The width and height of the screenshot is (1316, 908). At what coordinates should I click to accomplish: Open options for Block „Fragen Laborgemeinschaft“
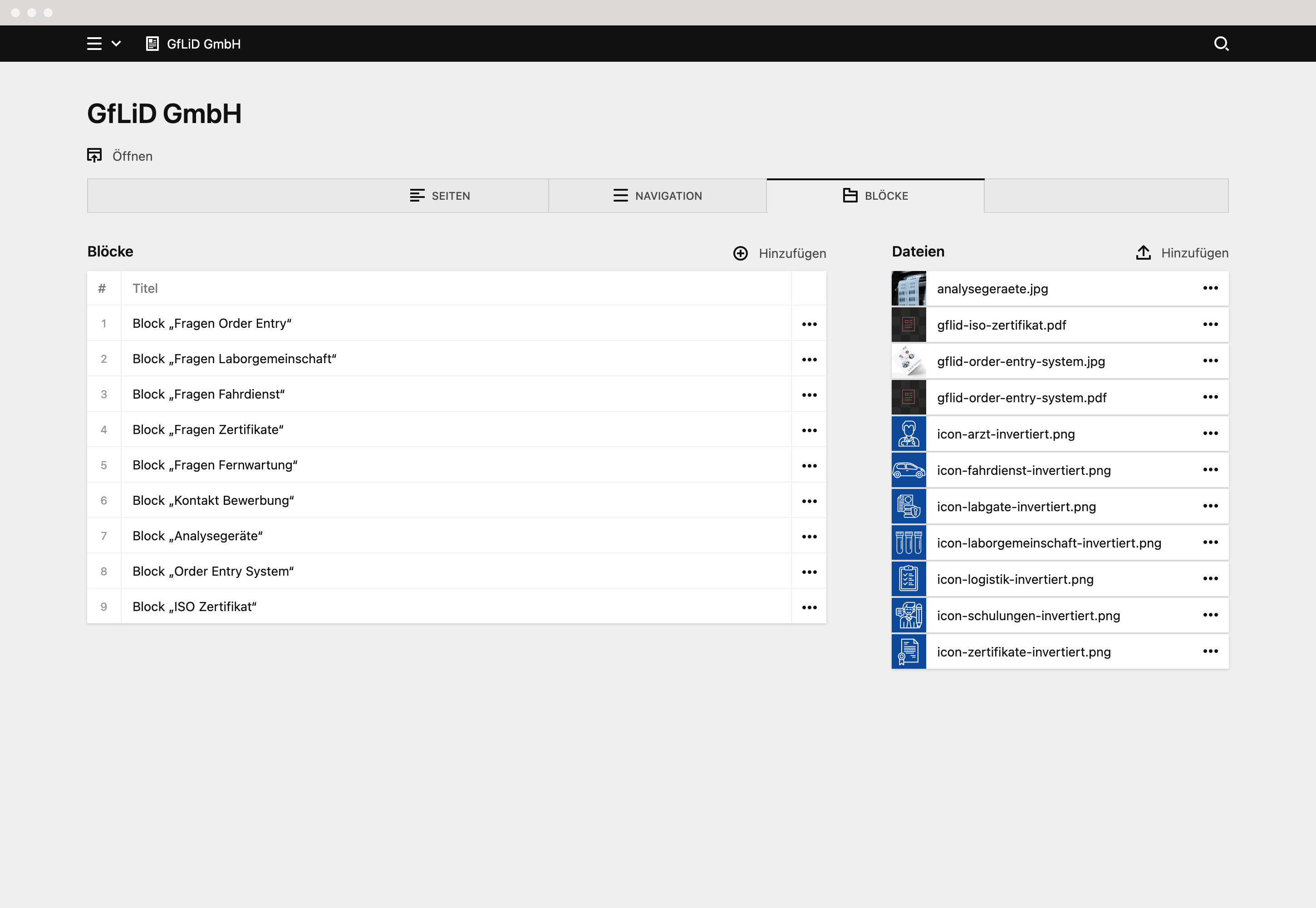[809, 360]
